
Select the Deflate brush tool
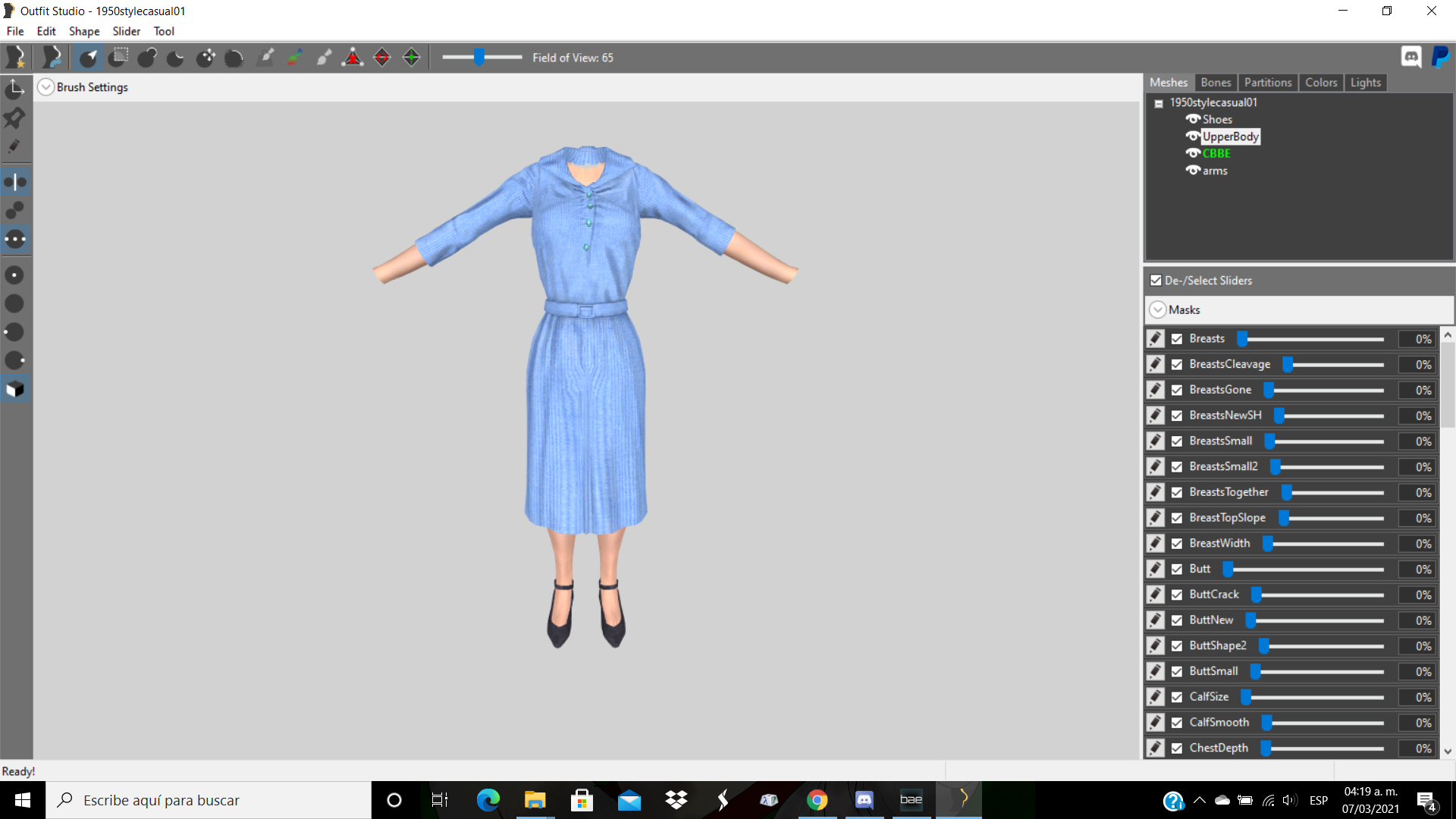coord(176,58)
